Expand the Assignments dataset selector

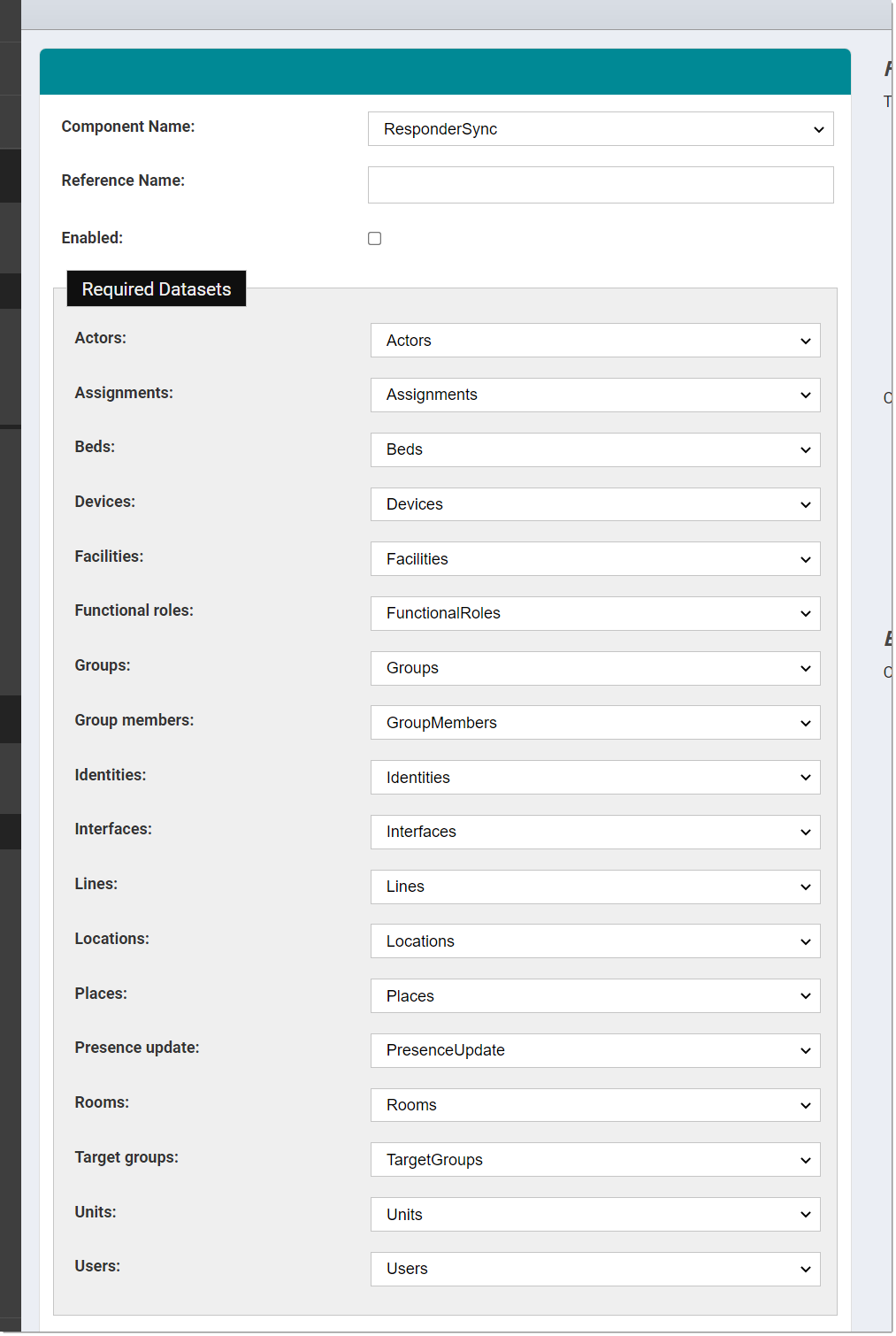(594, 395)
